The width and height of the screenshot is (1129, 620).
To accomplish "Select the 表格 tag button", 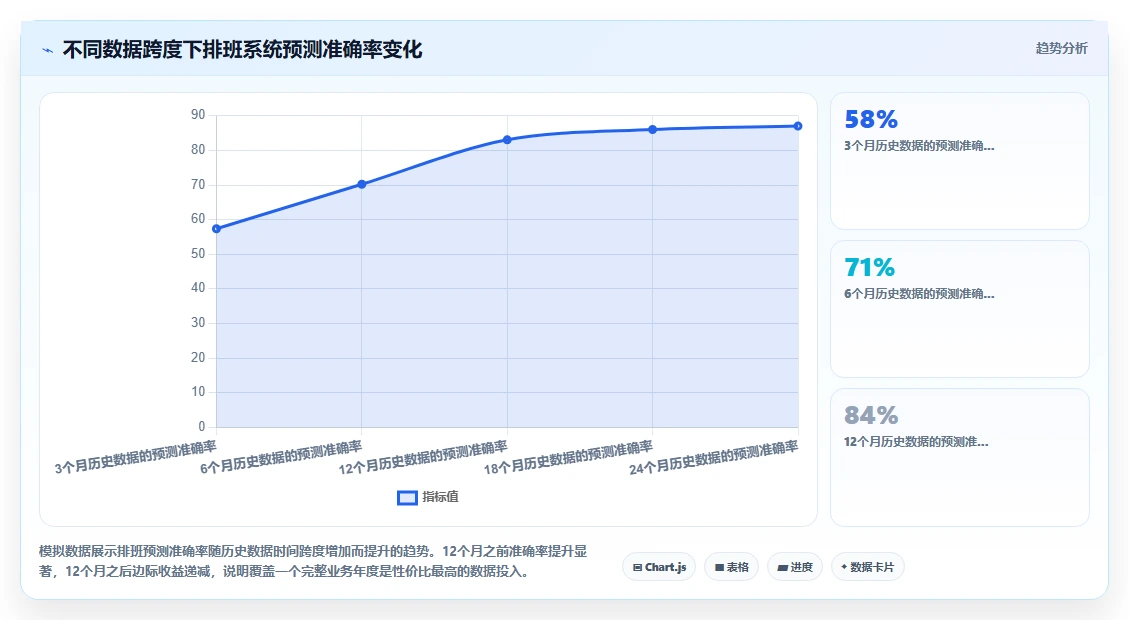I will pyautogui.click(x=732, y=567).
